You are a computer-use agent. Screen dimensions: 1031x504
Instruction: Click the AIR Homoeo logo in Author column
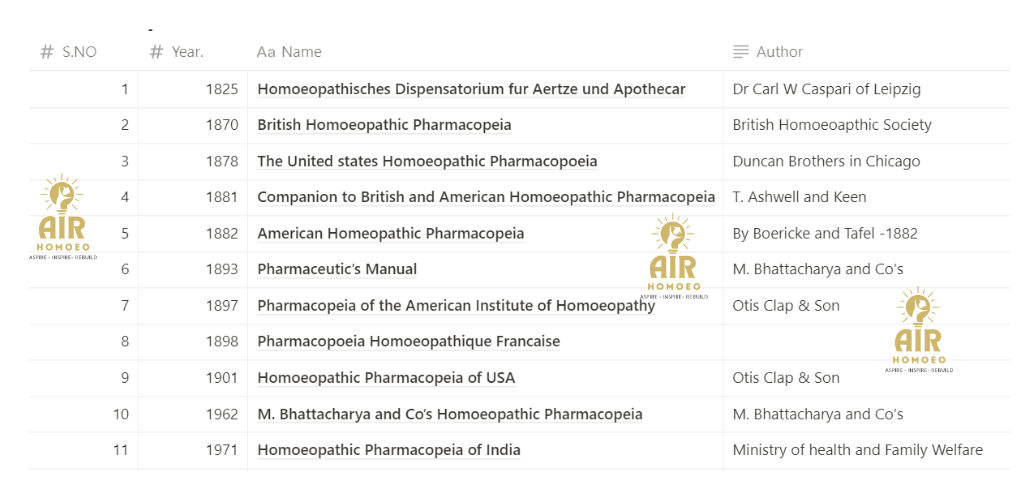(x=919, y=330)
